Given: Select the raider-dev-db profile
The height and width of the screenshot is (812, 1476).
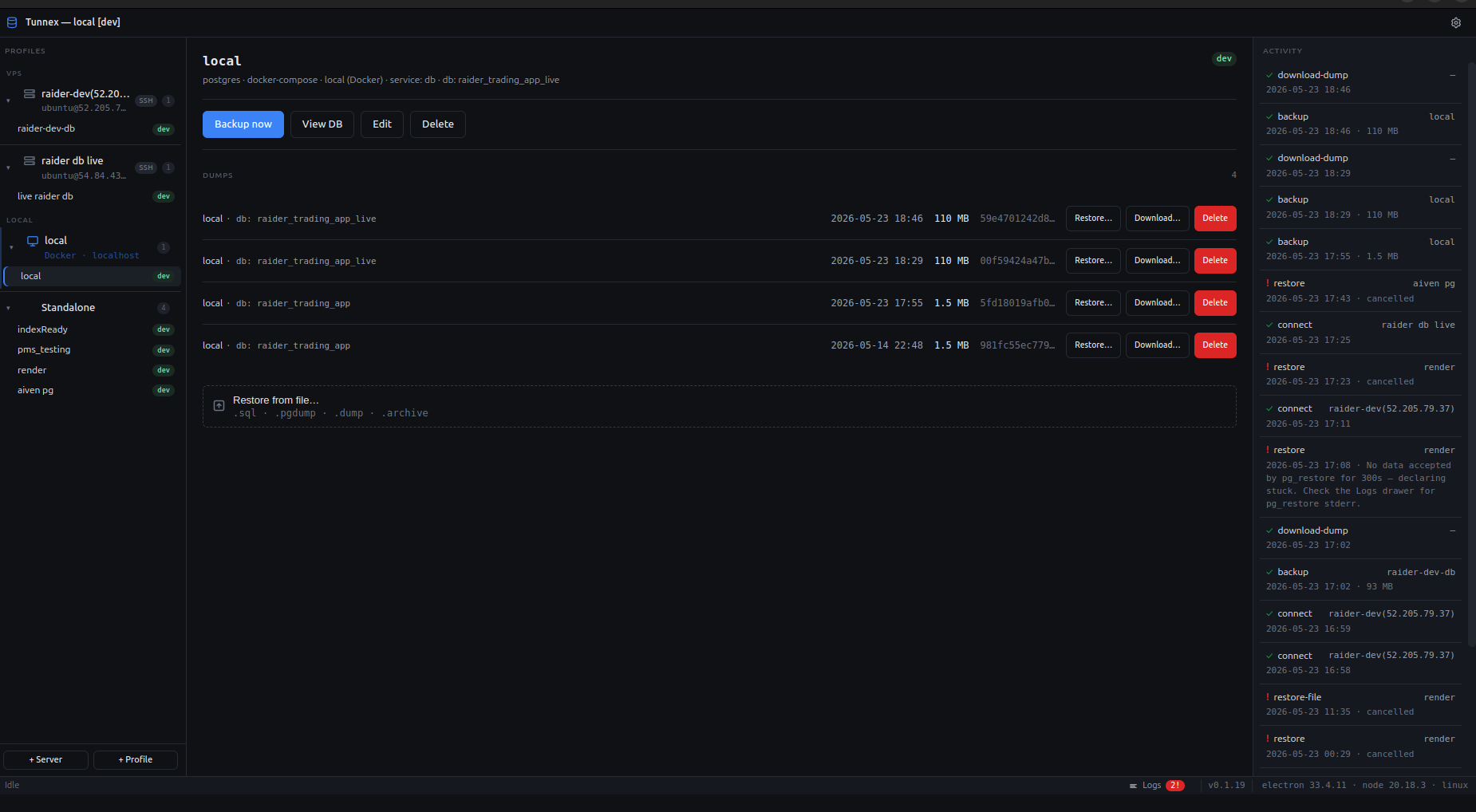Looking at the screenshot, I should click(91, 128).
